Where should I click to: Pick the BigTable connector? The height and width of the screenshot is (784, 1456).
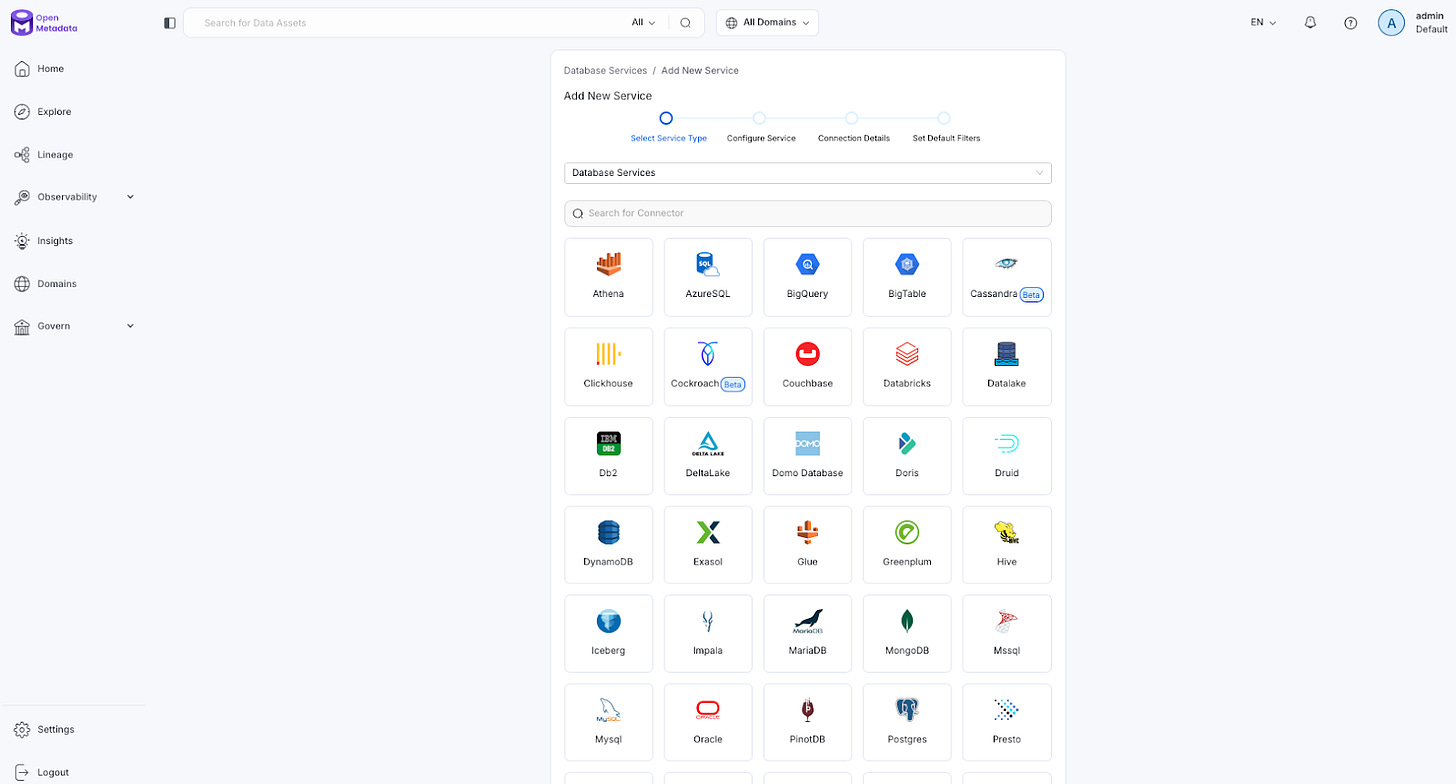(907, 277)
